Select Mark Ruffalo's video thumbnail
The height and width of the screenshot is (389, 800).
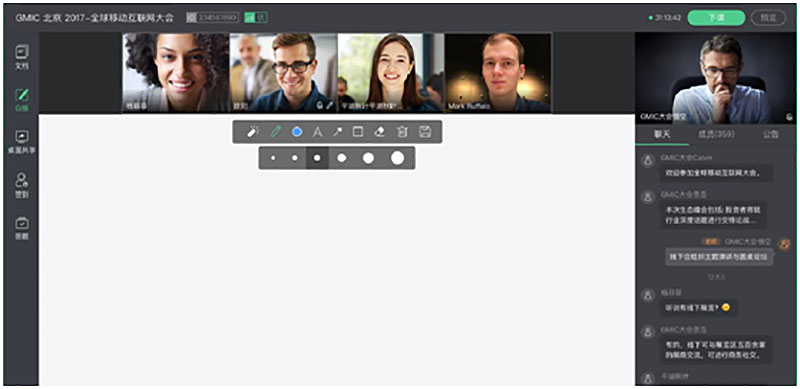click(498, 73)
